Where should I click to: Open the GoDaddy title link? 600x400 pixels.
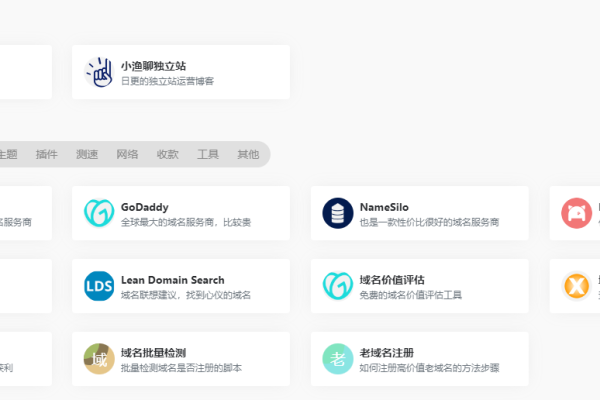pos(145,207)
